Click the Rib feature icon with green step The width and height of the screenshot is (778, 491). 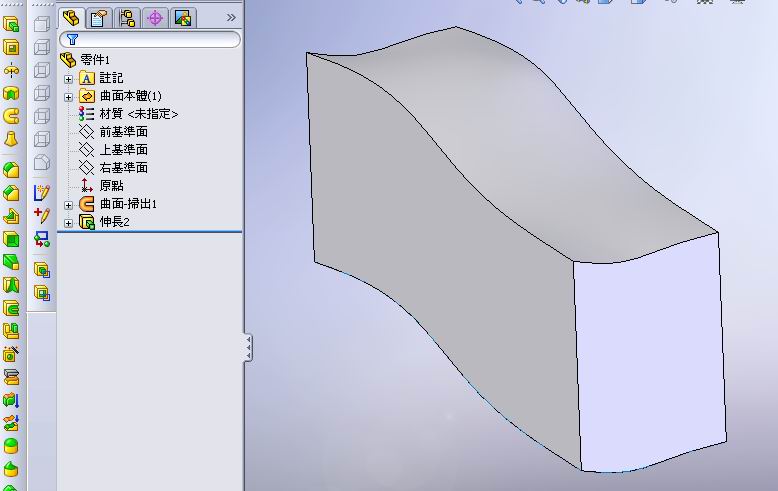pos(11,216)
